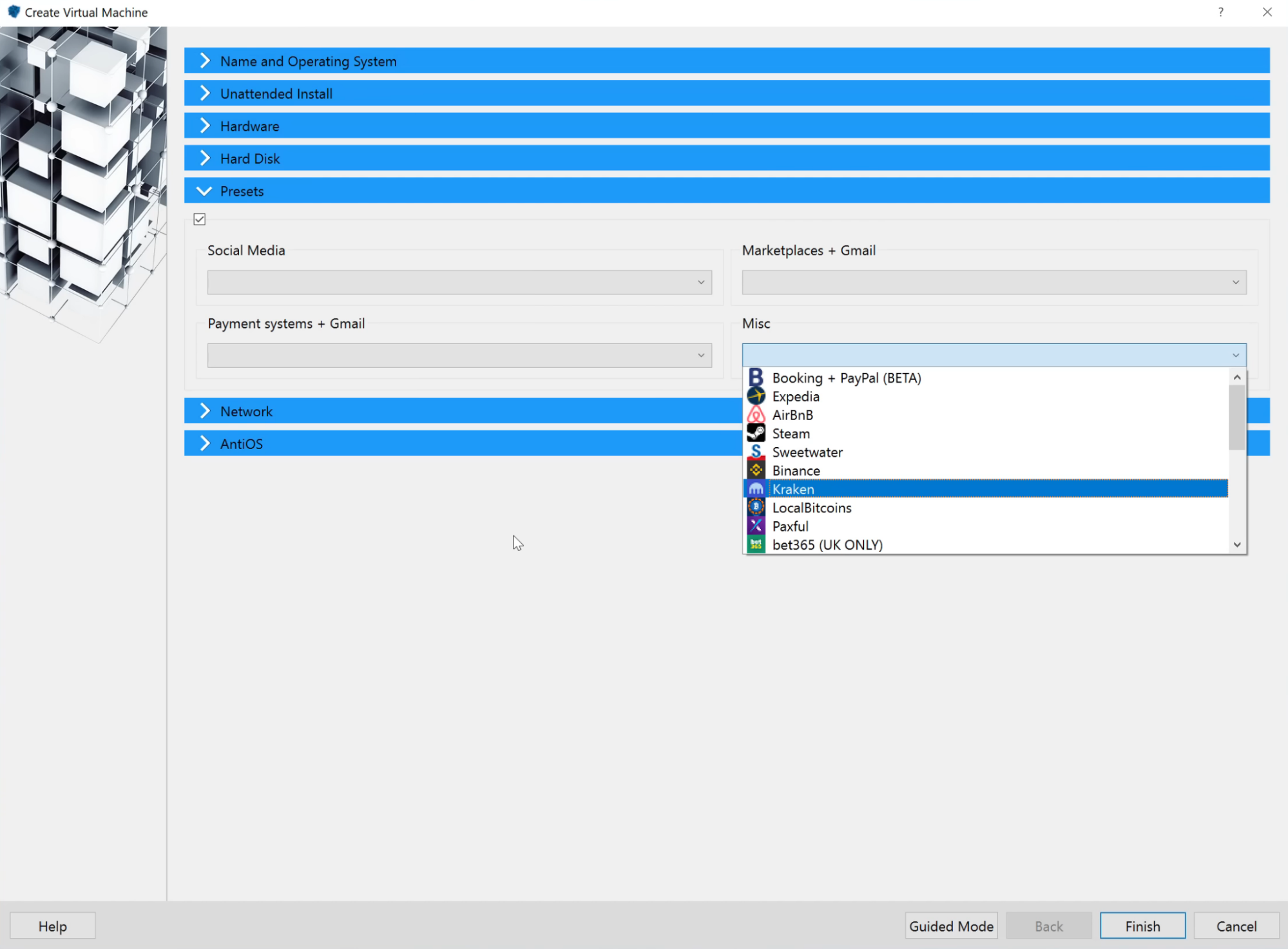
Task: Click the bet365 green icon
Action: click(x=756, y=544)
